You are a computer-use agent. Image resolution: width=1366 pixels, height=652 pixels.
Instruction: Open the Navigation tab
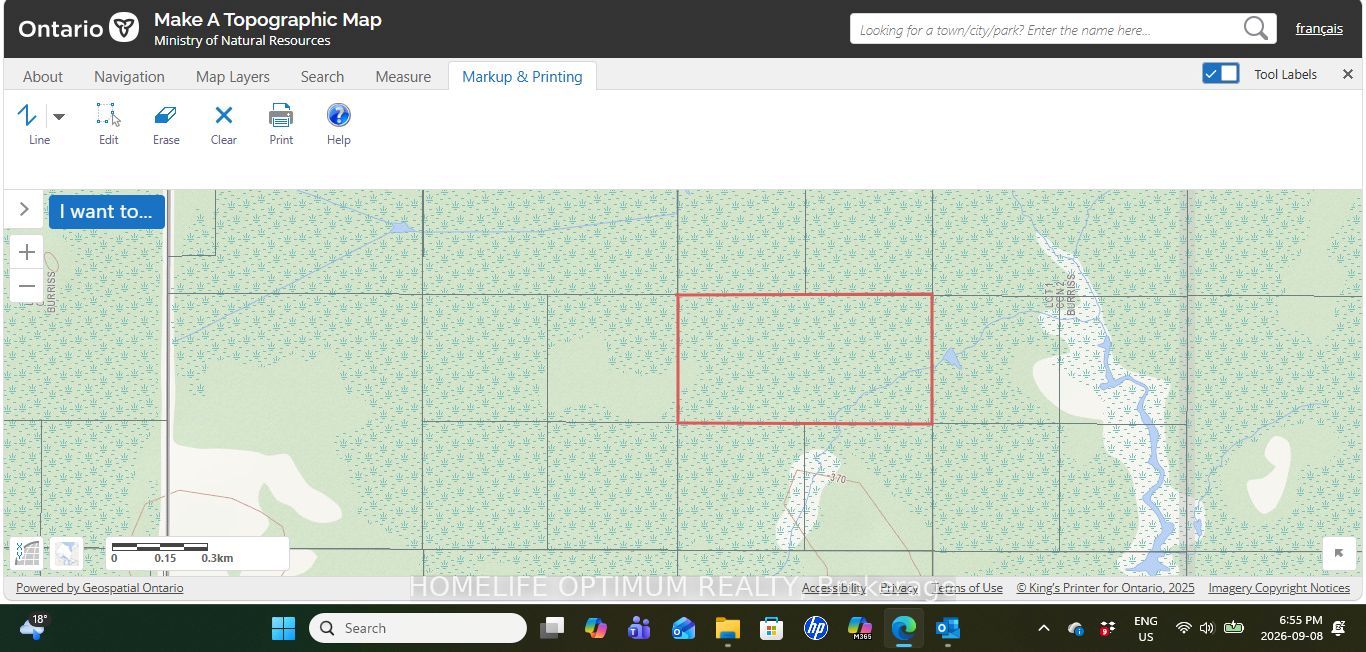tap(129, 76)
